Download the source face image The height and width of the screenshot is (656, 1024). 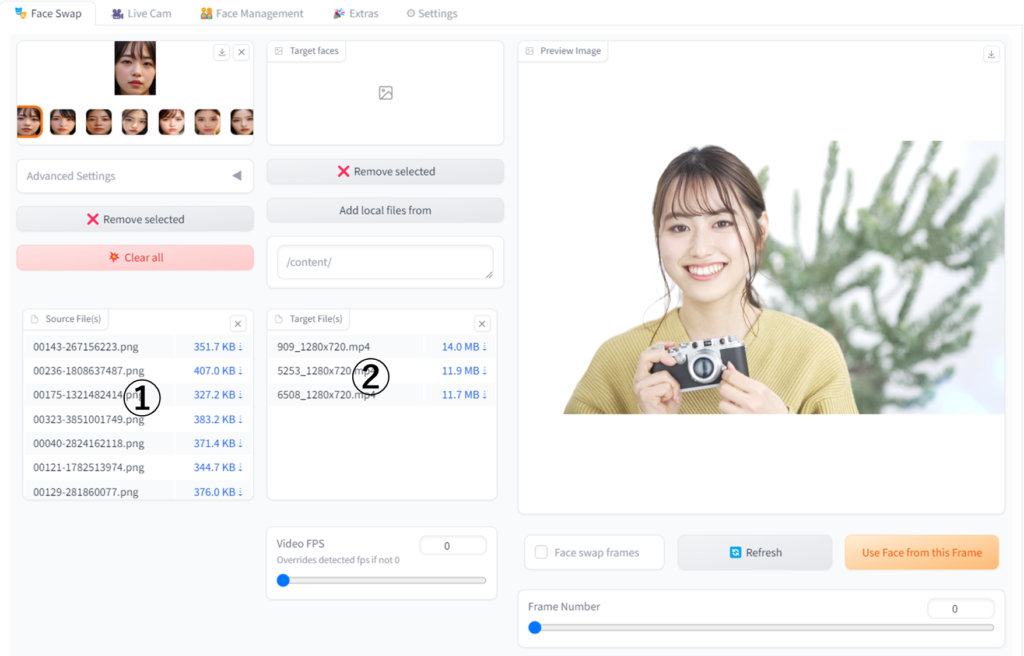[x=221, y=52]
